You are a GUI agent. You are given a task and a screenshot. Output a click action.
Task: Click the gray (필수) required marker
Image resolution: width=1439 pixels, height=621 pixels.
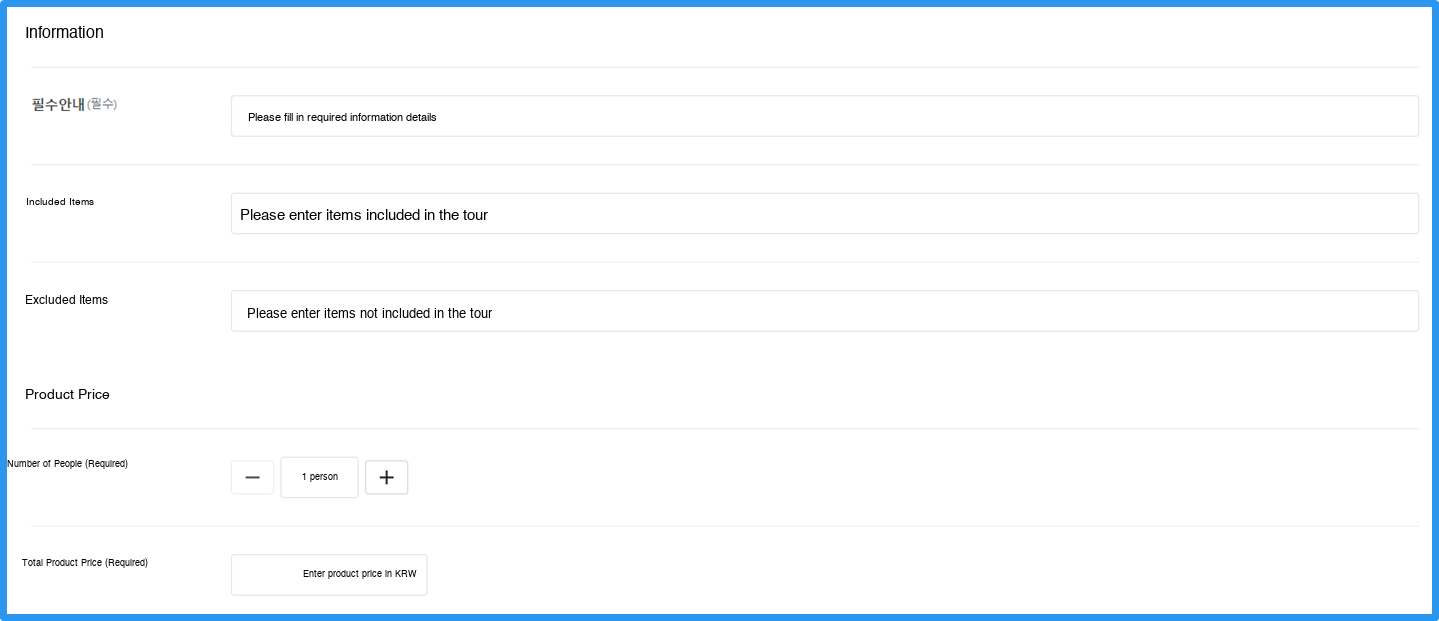pos(102,104)
